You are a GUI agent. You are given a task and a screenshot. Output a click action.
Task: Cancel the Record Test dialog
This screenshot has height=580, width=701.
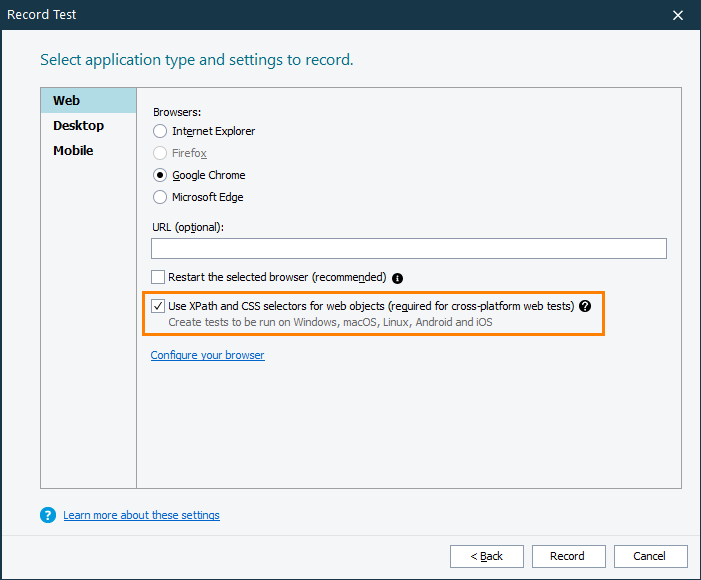[x=650, y=556]
